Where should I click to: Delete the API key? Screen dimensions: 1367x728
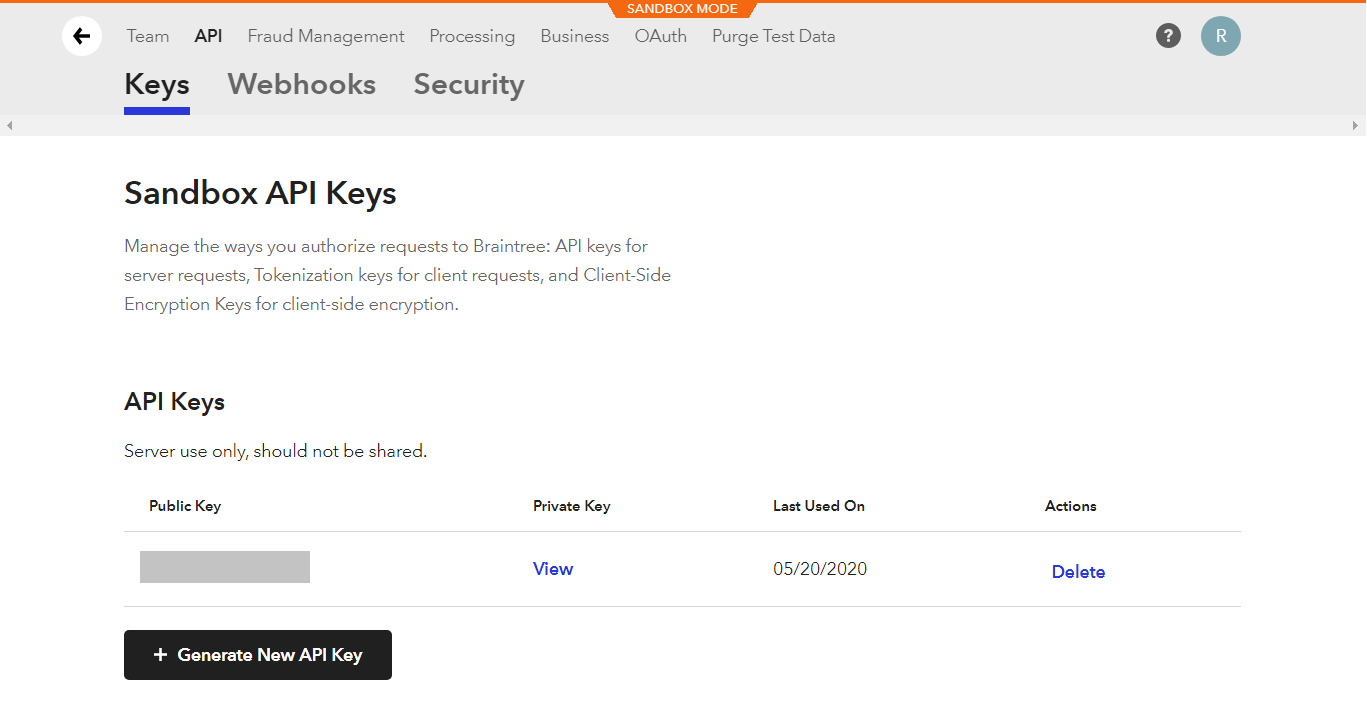click(x=1078, y=572)
